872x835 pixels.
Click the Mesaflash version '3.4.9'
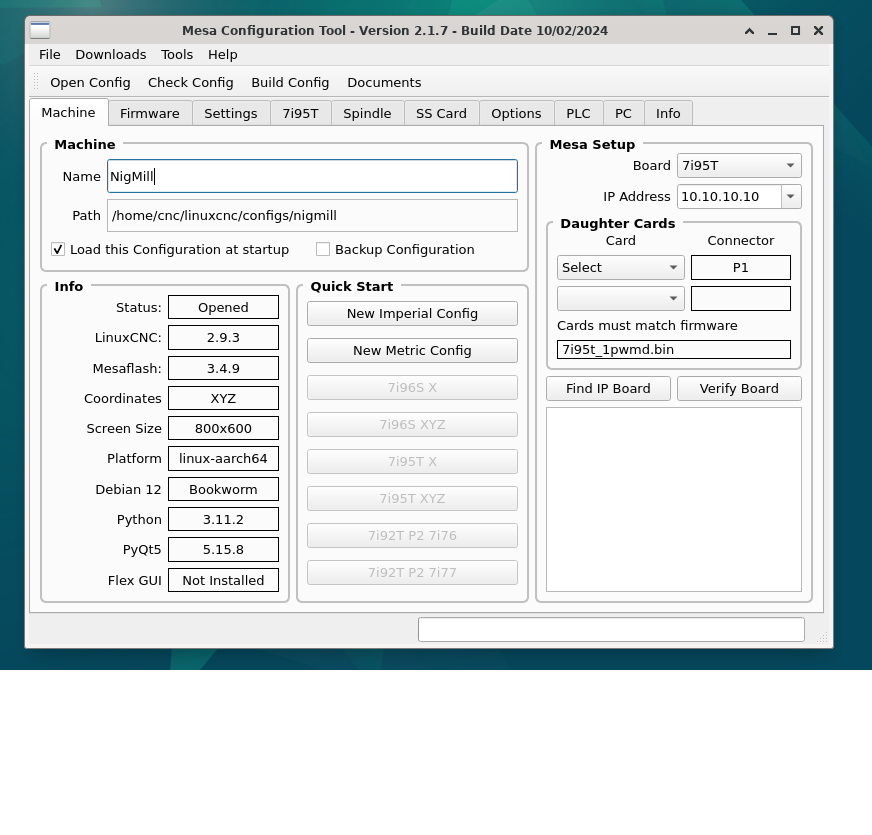coord(224,368)
